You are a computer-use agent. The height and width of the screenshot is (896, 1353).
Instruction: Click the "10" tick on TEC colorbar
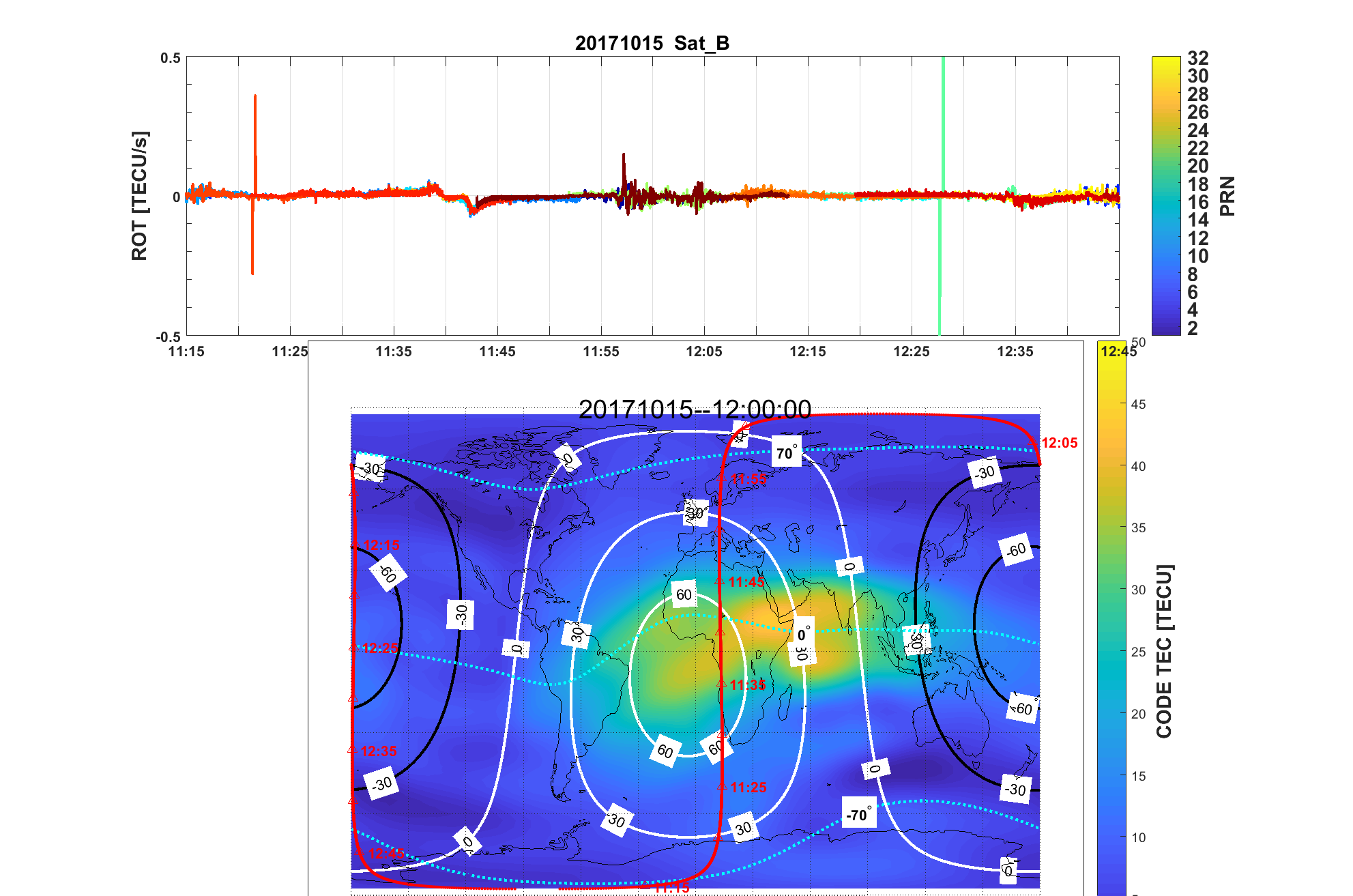[x=1138, y=837]
